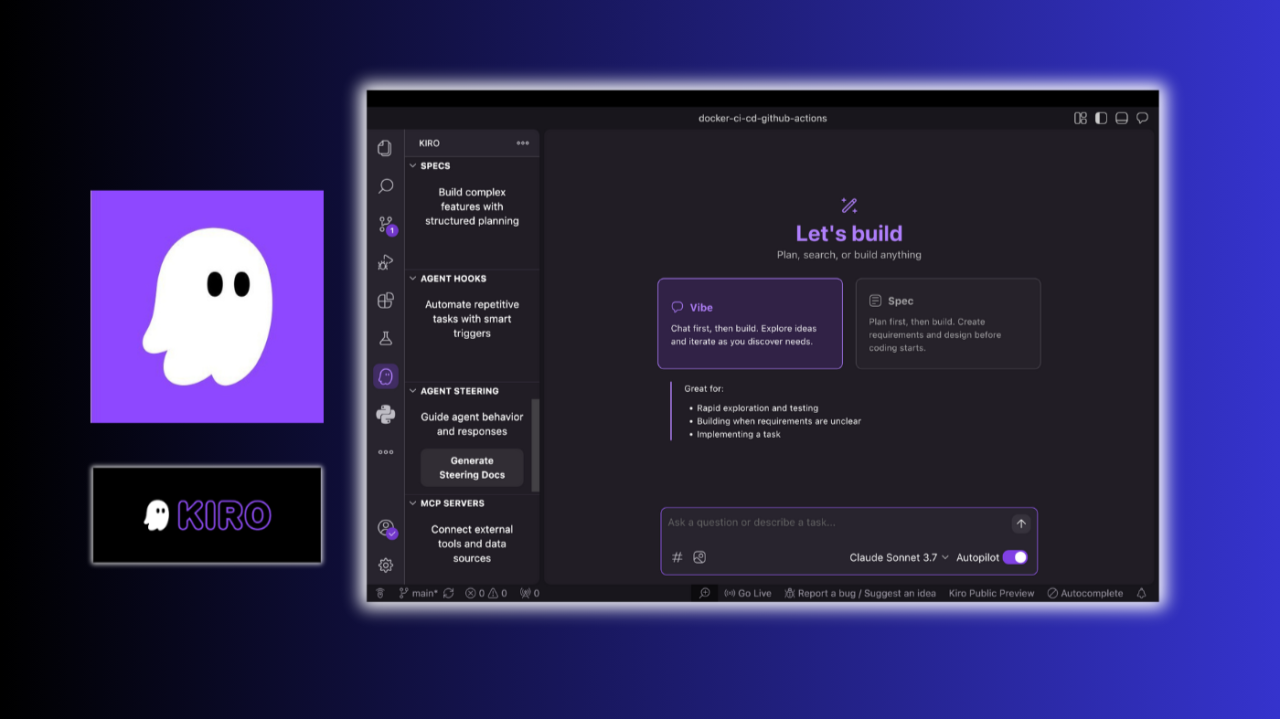This screenshot has height=719, width=1280.
Task: Click 'Guide agent behavior and responses' text
Action: click(x=472, y=424)
